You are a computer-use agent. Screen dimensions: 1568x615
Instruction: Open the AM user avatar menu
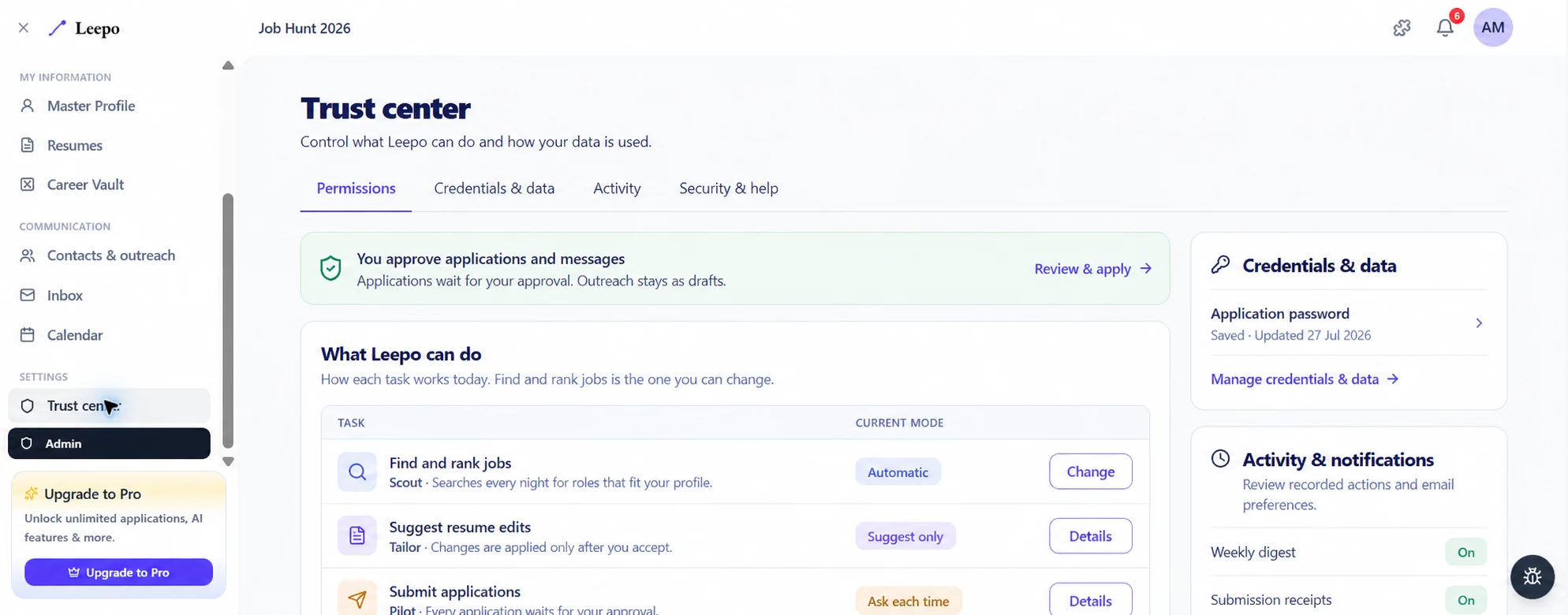(1492, 28)
